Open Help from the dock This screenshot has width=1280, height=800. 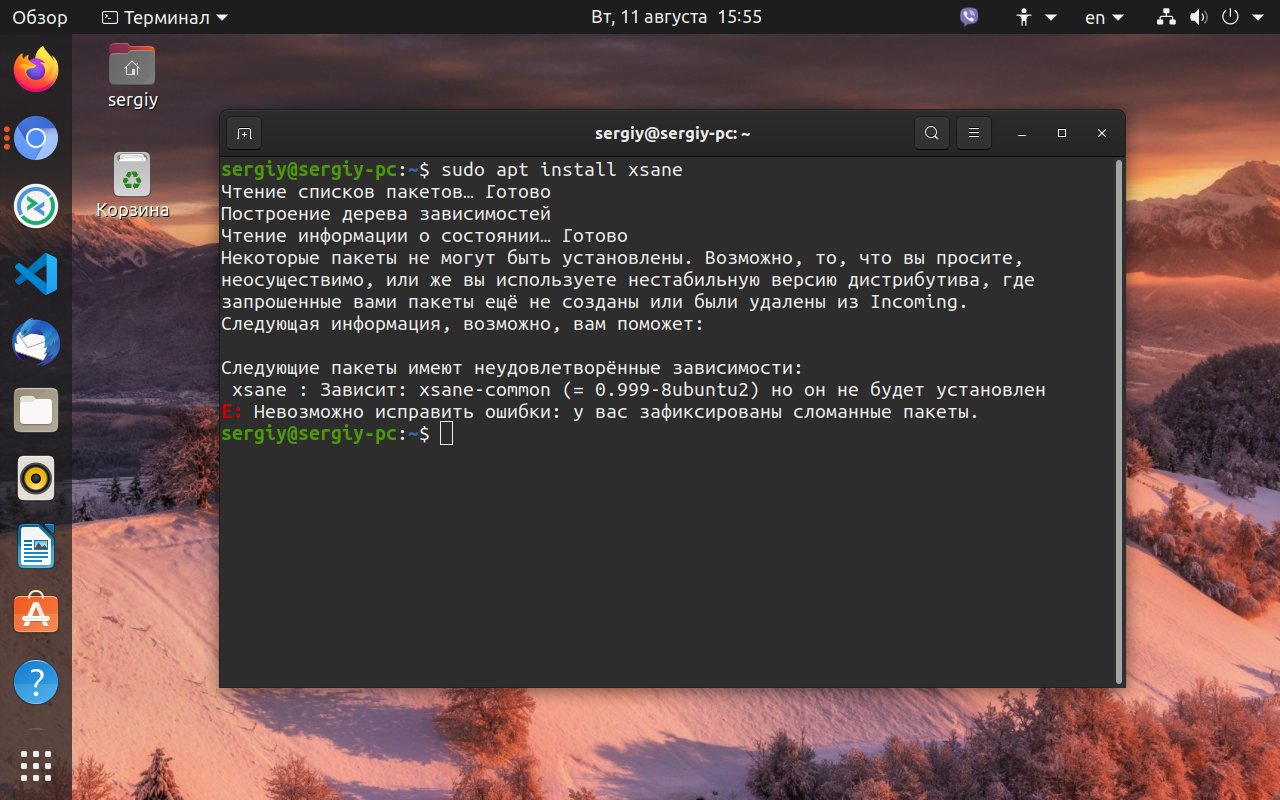coord(36,682)
